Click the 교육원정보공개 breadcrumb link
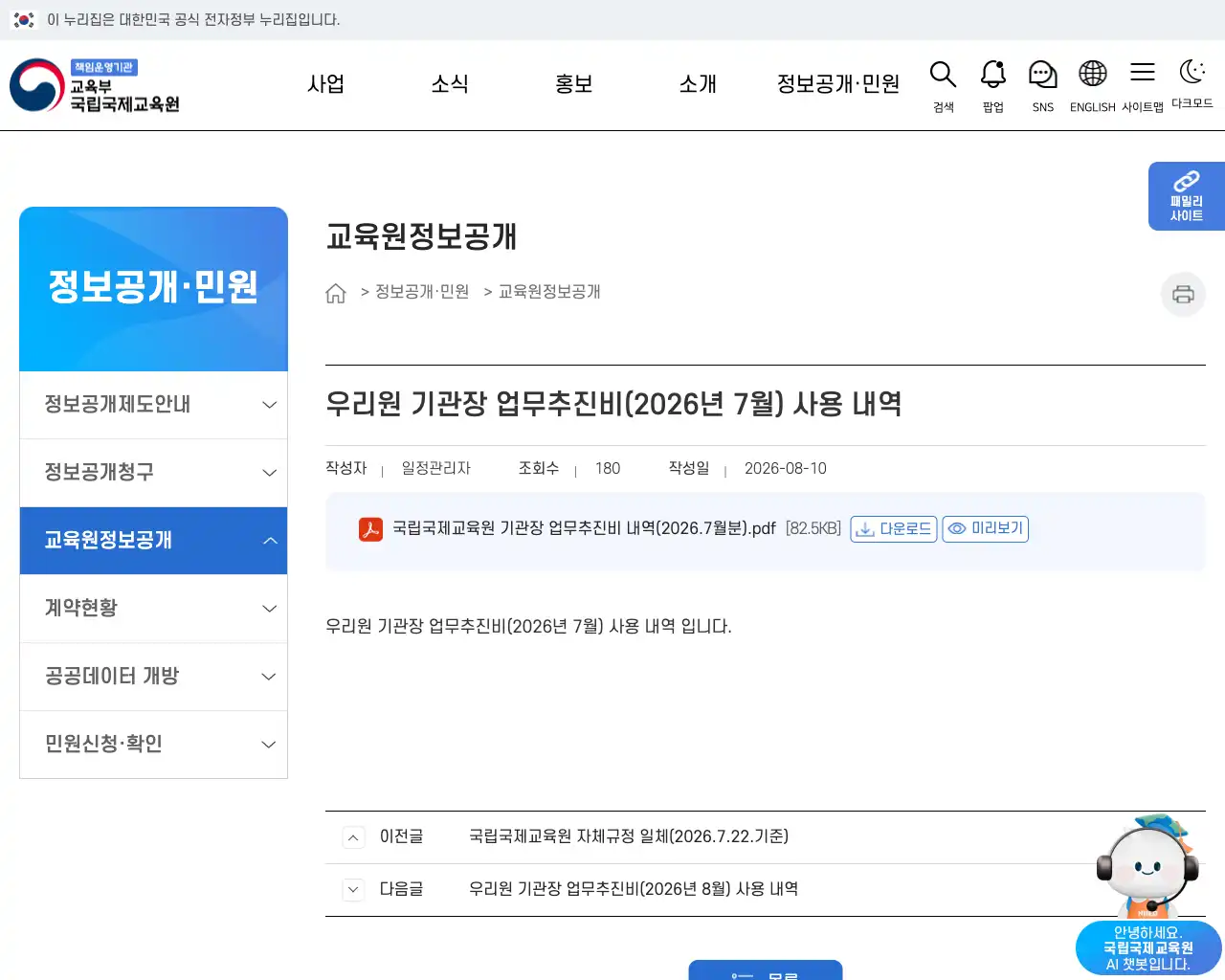1225x980 pixels. 549,292
